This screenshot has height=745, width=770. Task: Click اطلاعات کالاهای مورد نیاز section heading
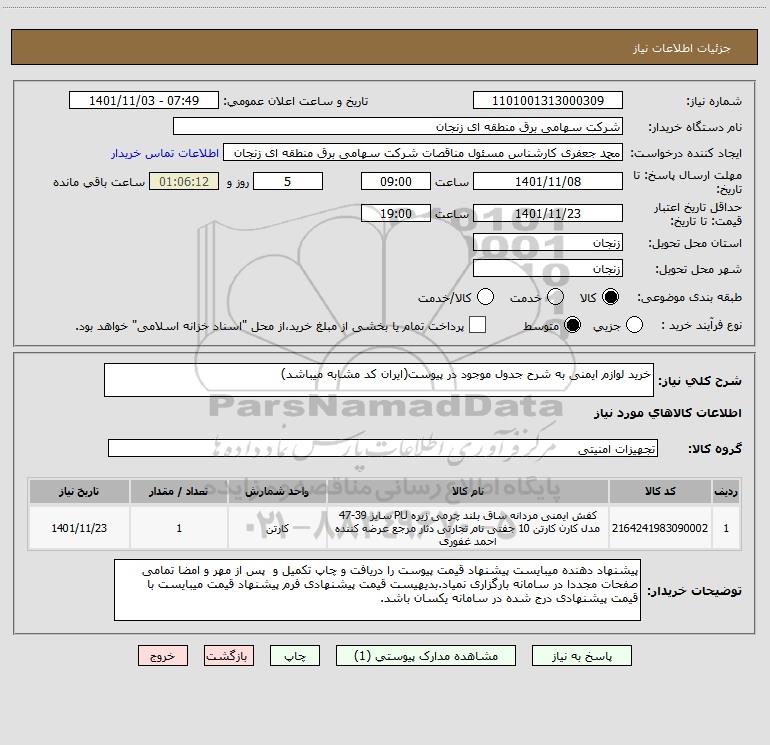coord(667,413)
